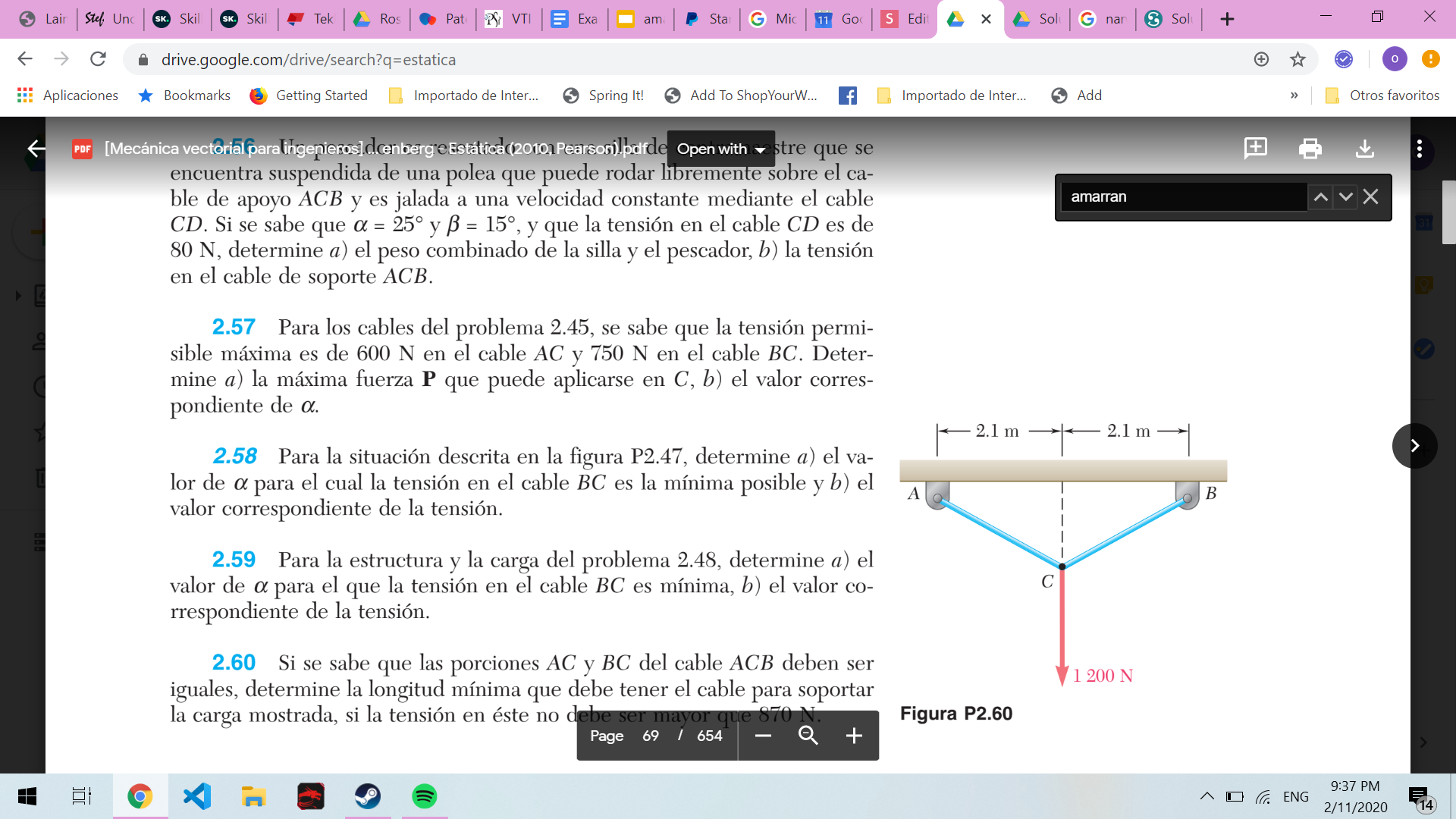This screenshot has height=819, width=1456.
Task: Click the Aplicaciones apps shortcut
Action: pyautogui.click(x=67, y=96)
